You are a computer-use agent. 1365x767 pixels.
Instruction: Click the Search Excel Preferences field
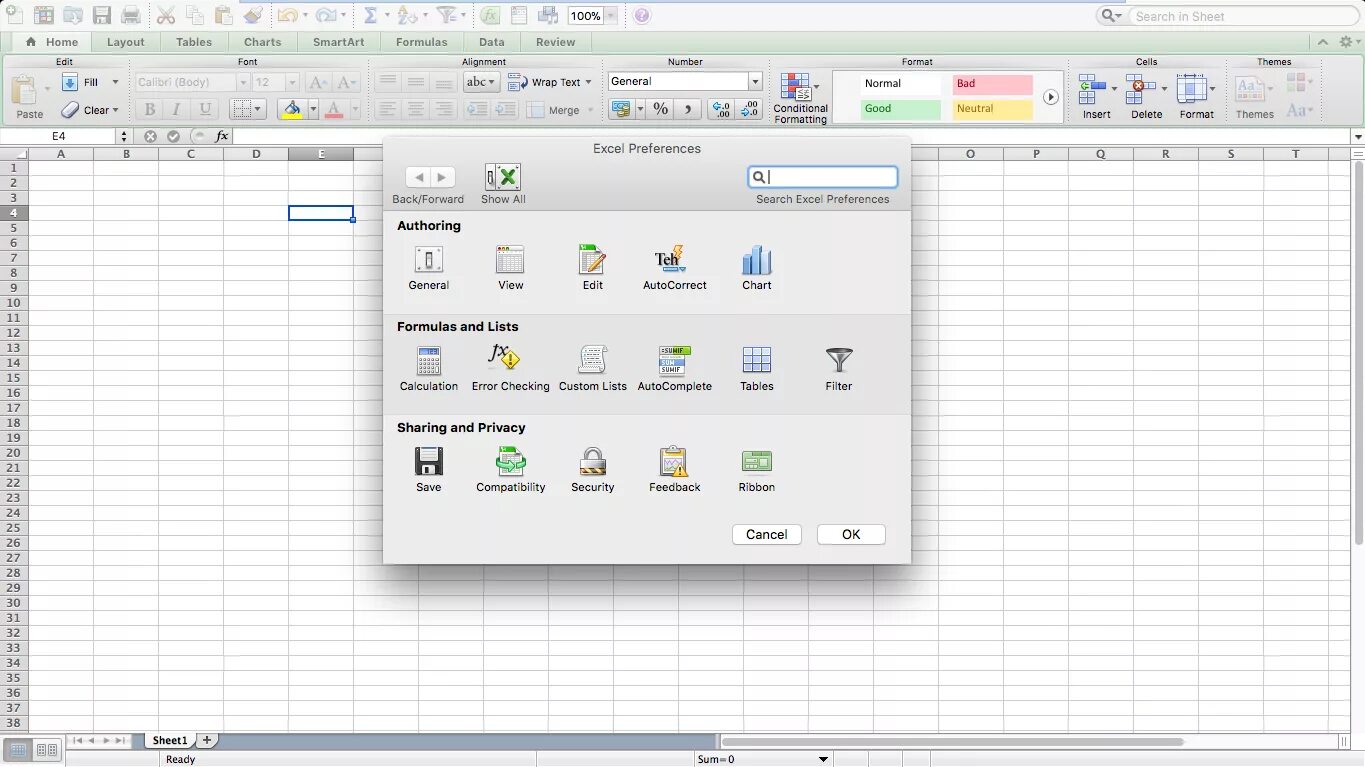pyautogui.click(x=823, y=177)
